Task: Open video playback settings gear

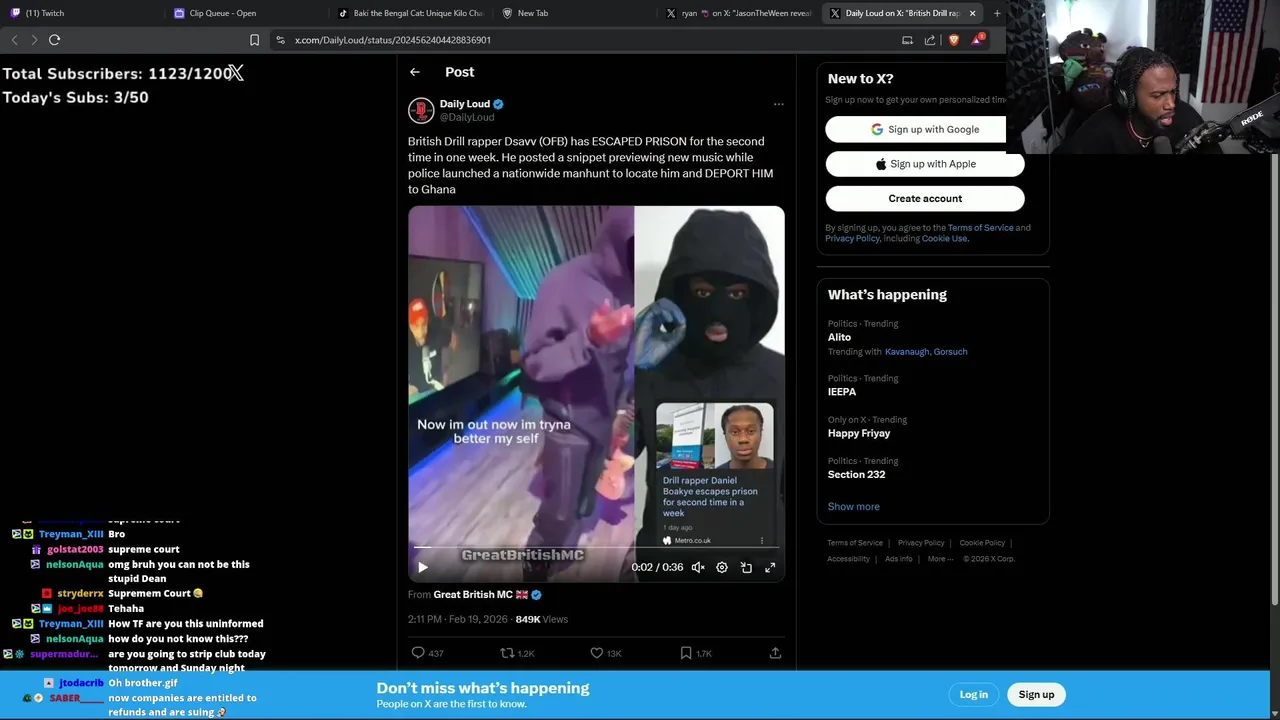Action: pyautogui.click(x=722, y=567)
